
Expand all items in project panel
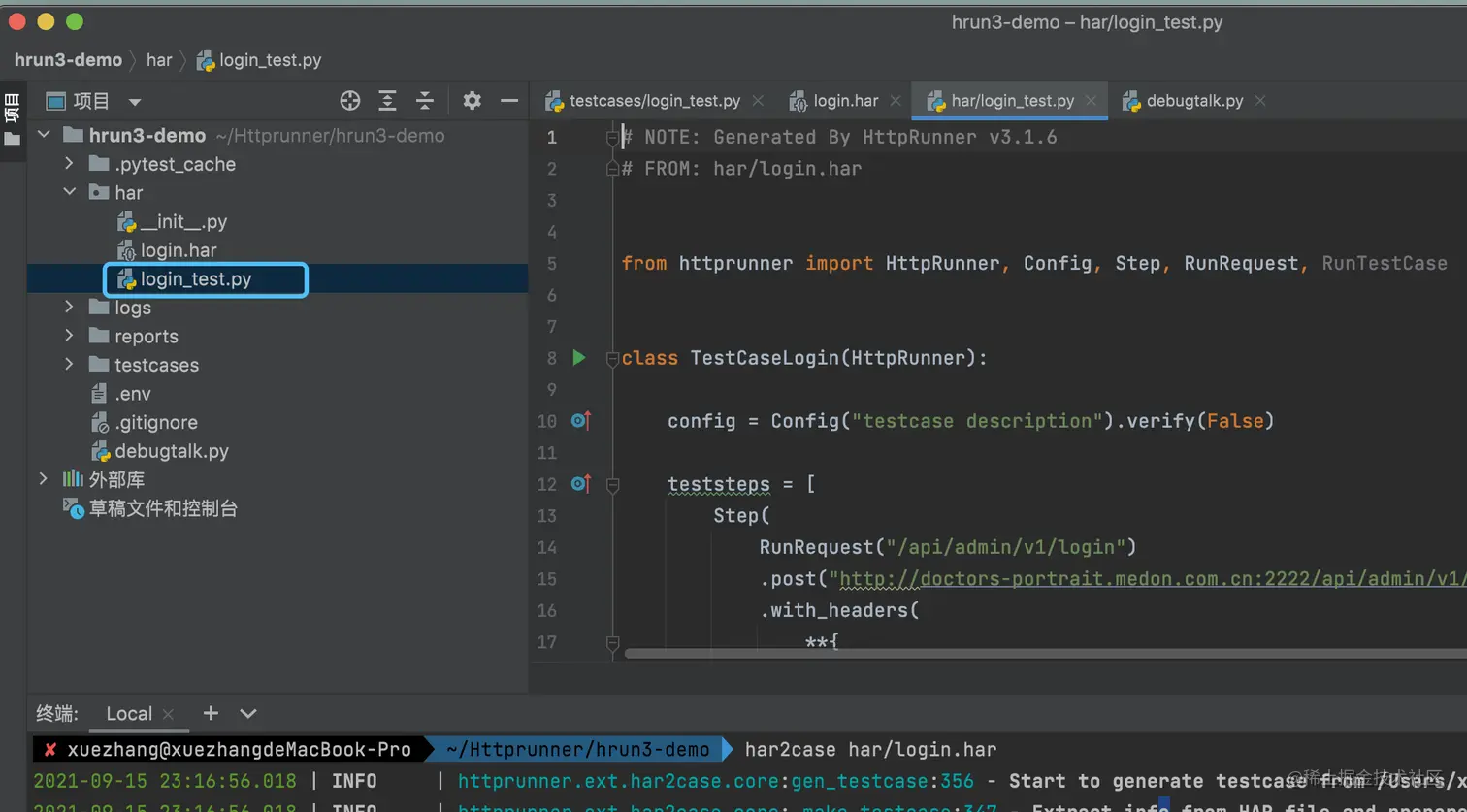[387, 101]
